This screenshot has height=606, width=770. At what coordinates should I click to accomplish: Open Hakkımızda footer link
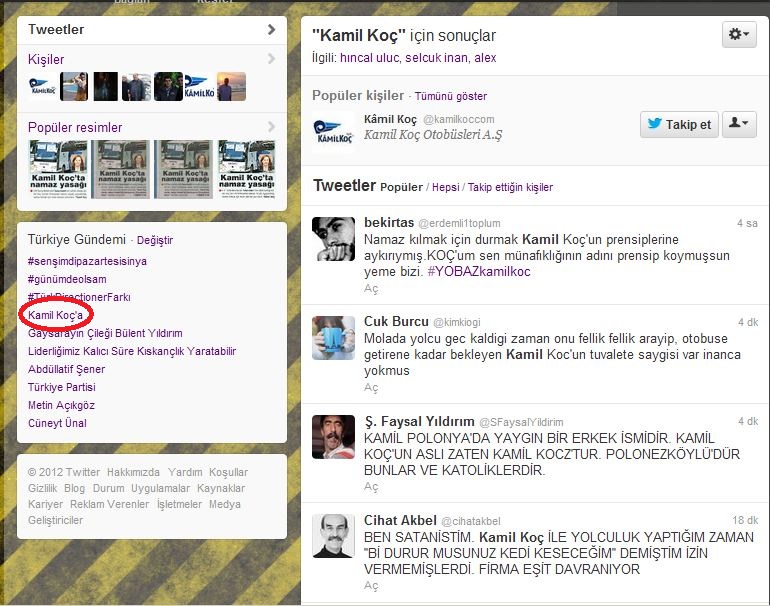(x=133, y=472)
